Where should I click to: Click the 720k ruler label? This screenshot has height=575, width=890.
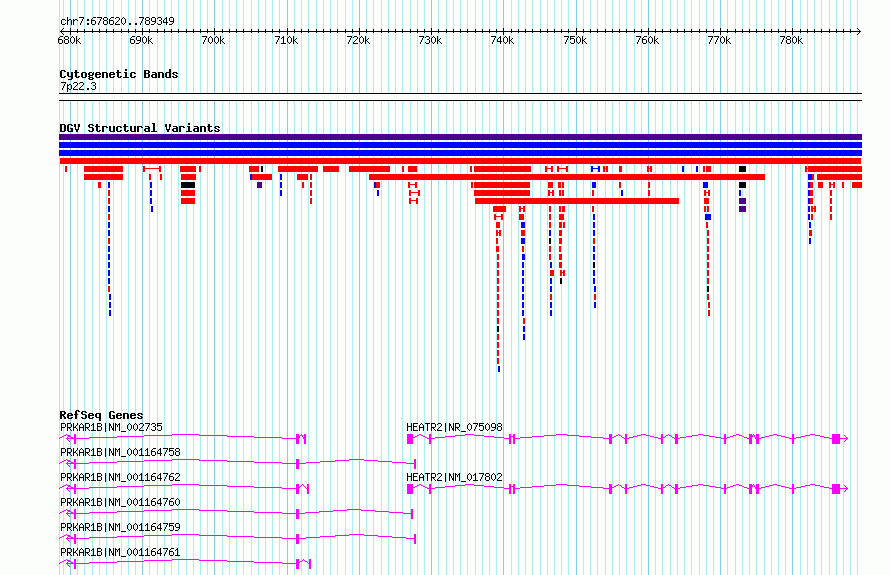tap(358, 41)
